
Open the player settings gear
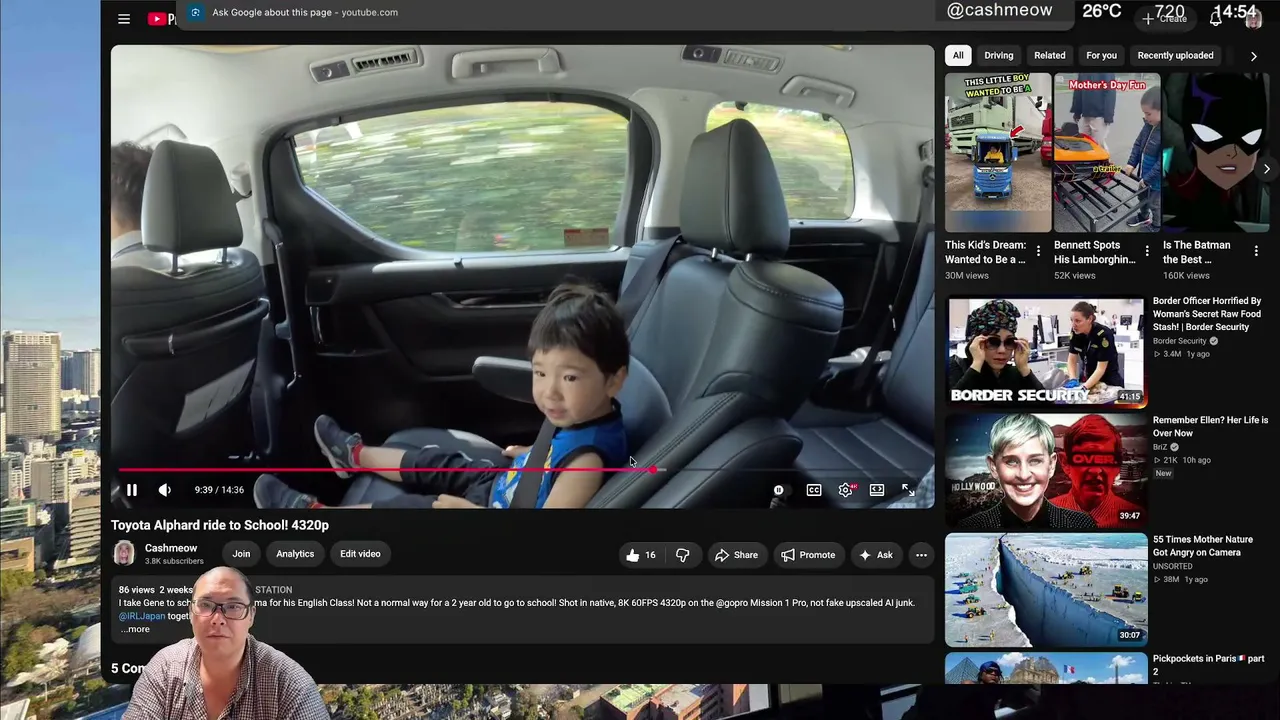(846, 490)
